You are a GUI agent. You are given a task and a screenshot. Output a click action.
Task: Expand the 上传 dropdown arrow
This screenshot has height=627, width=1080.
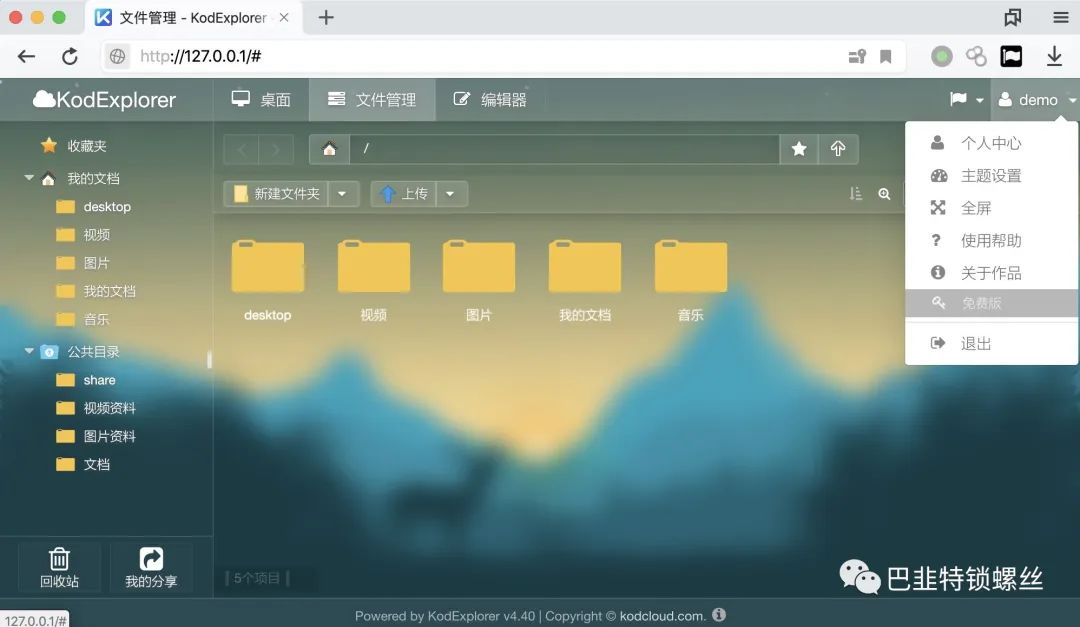450,194
